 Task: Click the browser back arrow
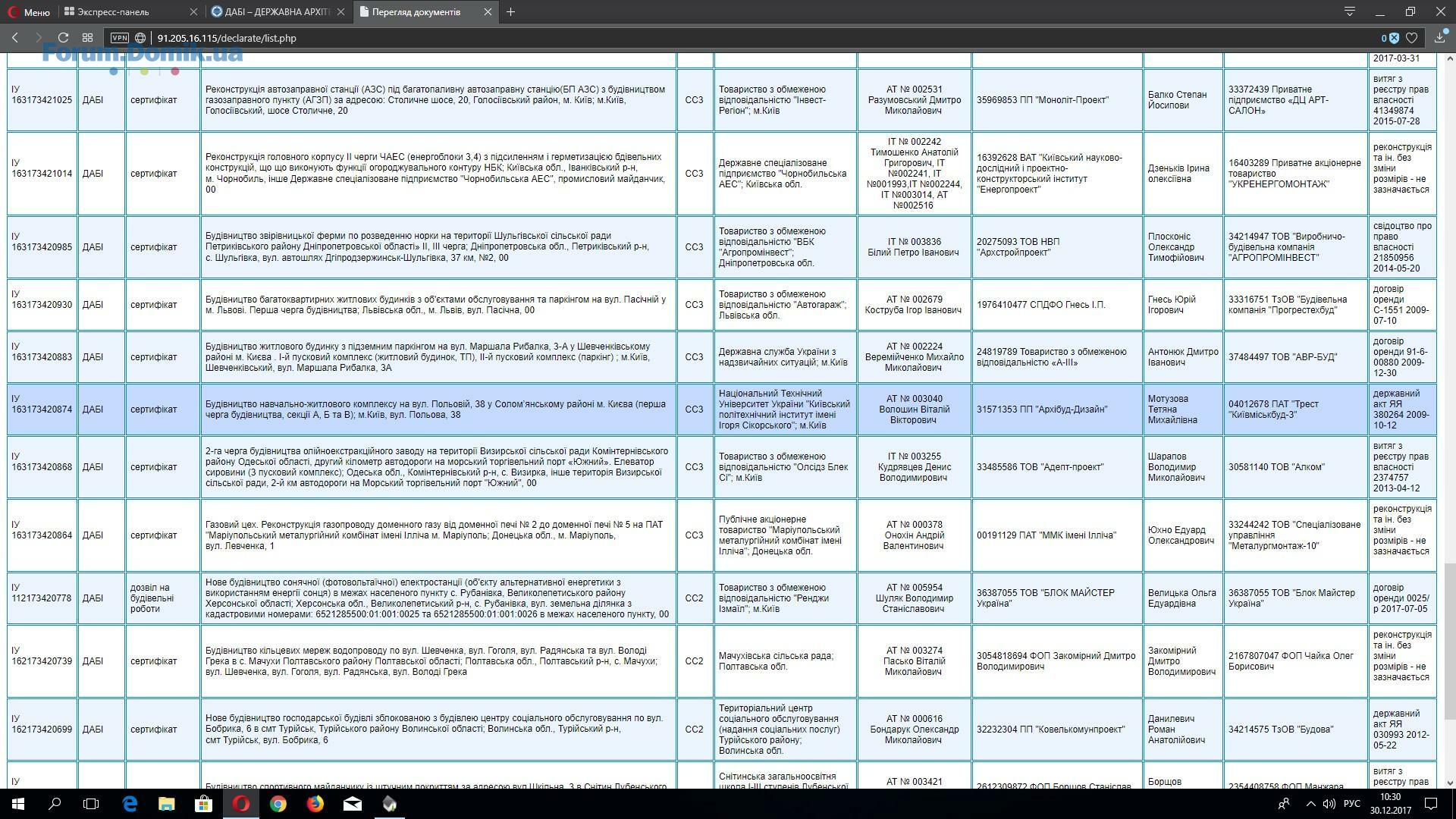coord(14,37)
